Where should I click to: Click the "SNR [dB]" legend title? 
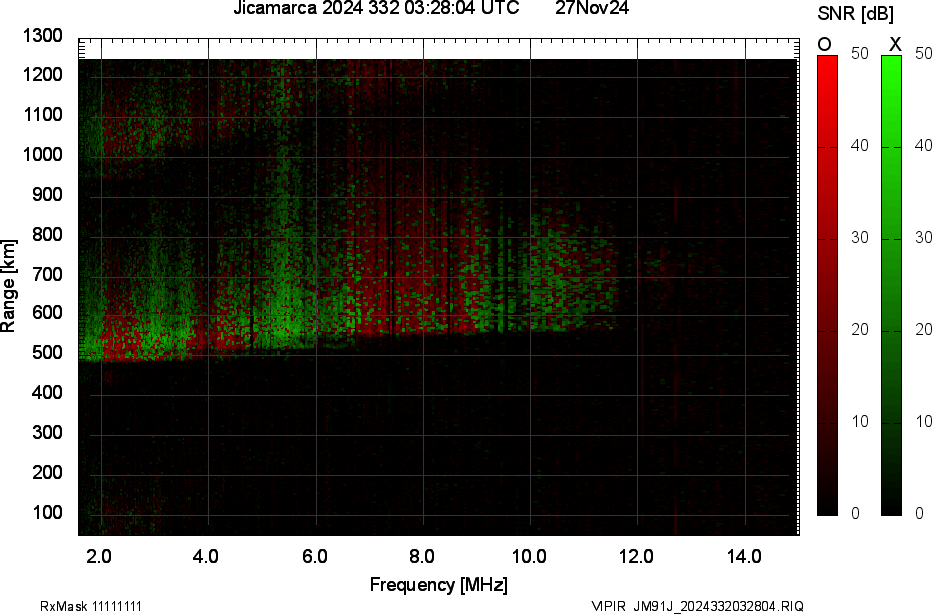coord(857,13)
